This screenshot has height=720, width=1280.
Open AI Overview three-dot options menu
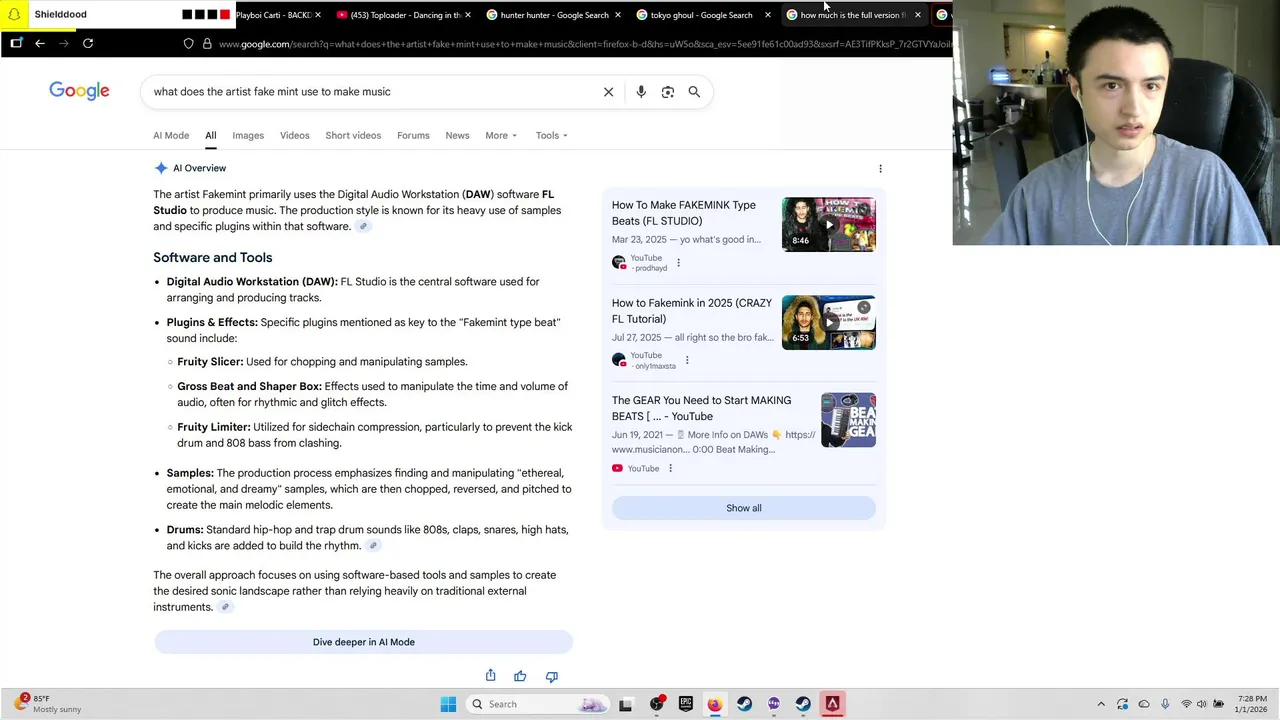click(880, 169)
